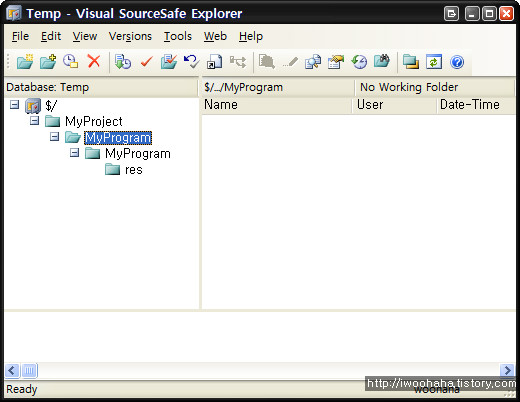Click the Check In toolbar icon
Viewport: 520px width, 402px height.
tap(169, 62)
